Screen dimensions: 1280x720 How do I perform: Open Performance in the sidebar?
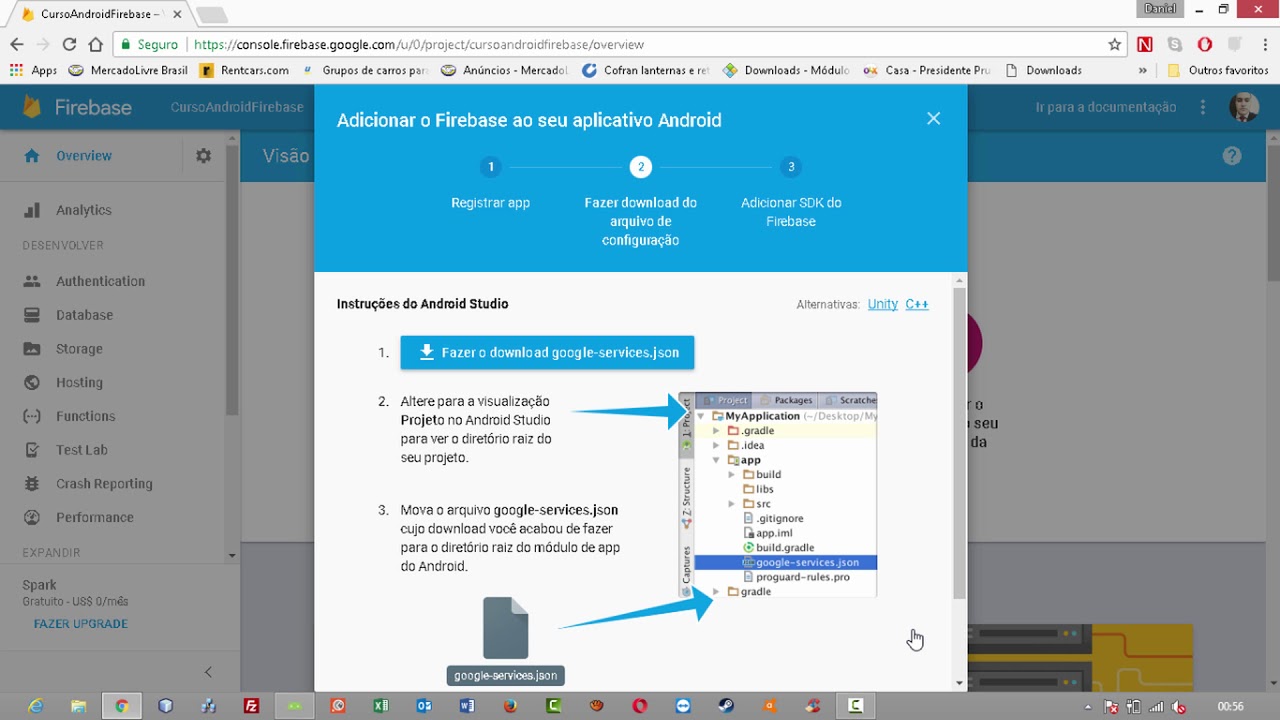click(x=94, y=517)
